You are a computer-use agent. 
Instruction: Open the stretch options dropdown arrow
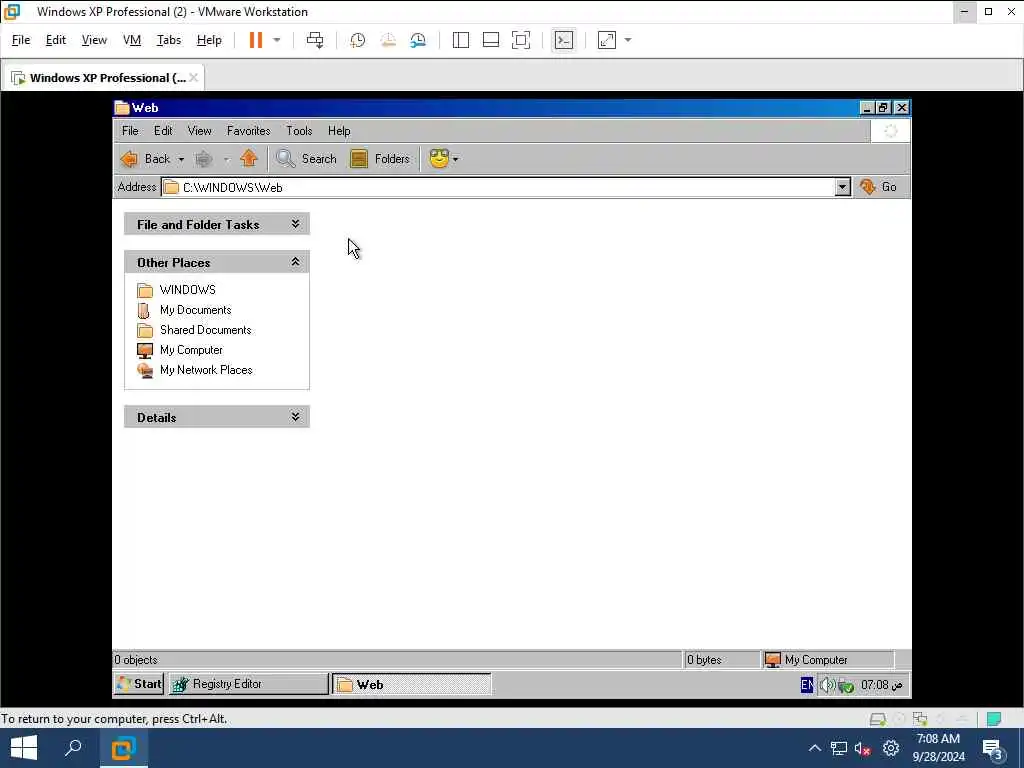pyautogui.click(x=628, y=40)
